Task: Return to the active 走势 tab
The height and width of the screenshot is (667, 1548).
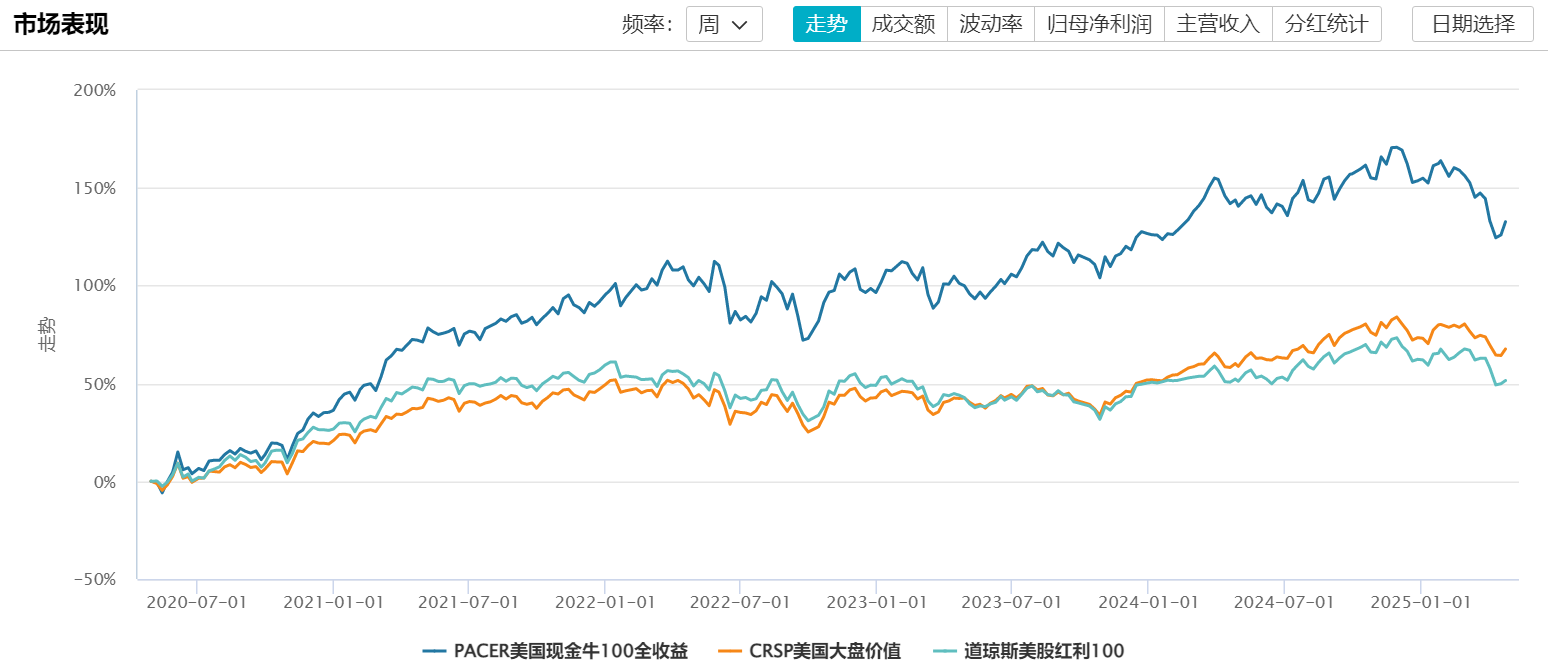Action: click(827, 23)
